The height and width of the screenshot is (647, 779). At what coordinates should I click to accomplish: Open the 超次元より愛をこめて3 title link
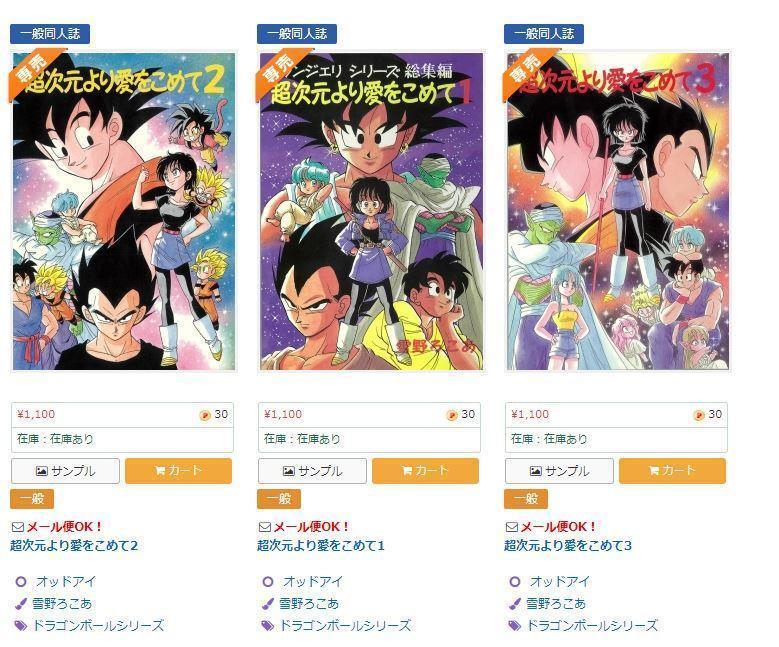[568, 545]
